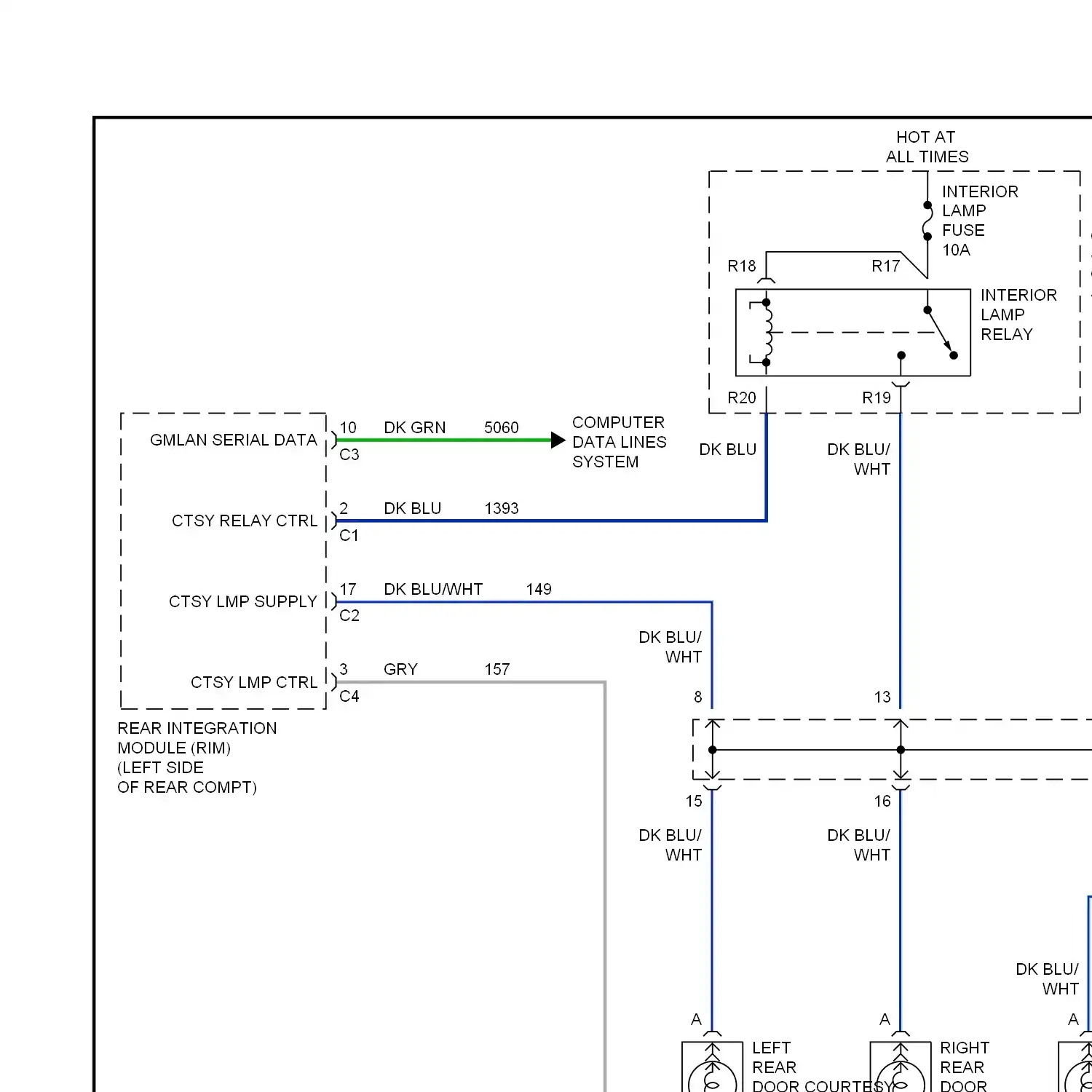Image resolution: width=1092 pixels, height=1092 pixels.
Task: Click the relay switch contact arm
Action: (941, 333)
